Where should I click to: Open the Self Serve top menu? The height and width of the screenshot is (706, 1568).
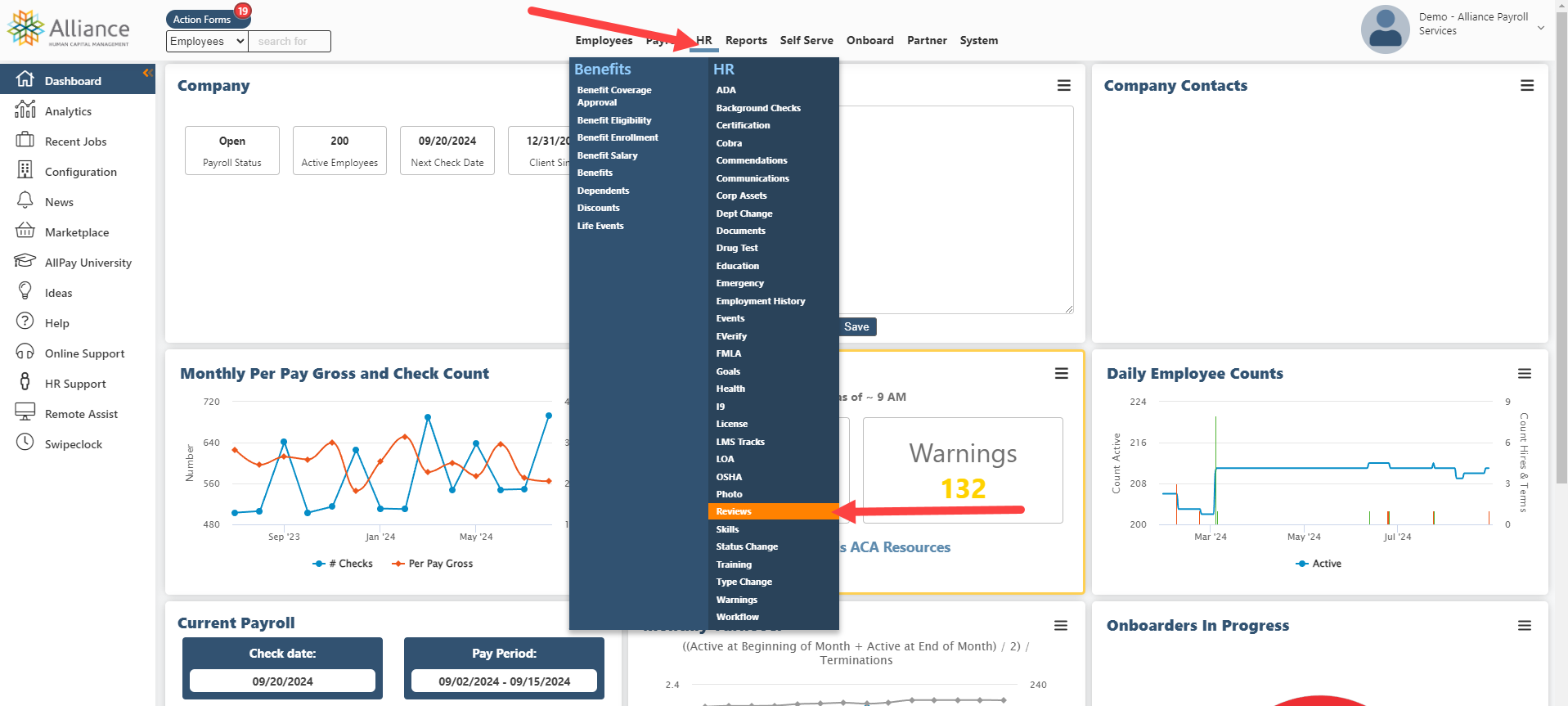(806, 40)
